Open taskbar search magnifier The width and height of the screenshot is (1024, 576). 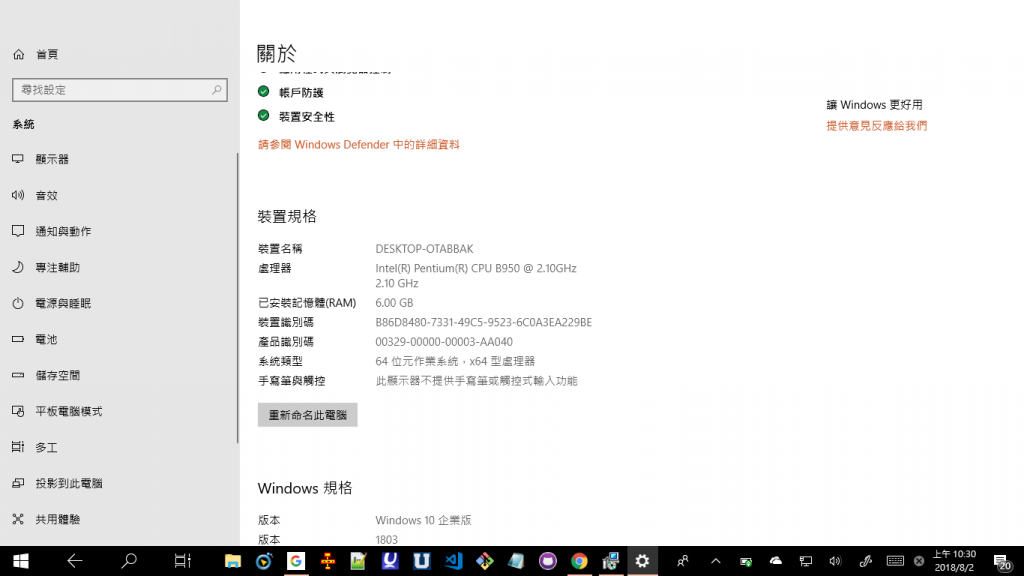pyautogui.click(x=129, y=561)
